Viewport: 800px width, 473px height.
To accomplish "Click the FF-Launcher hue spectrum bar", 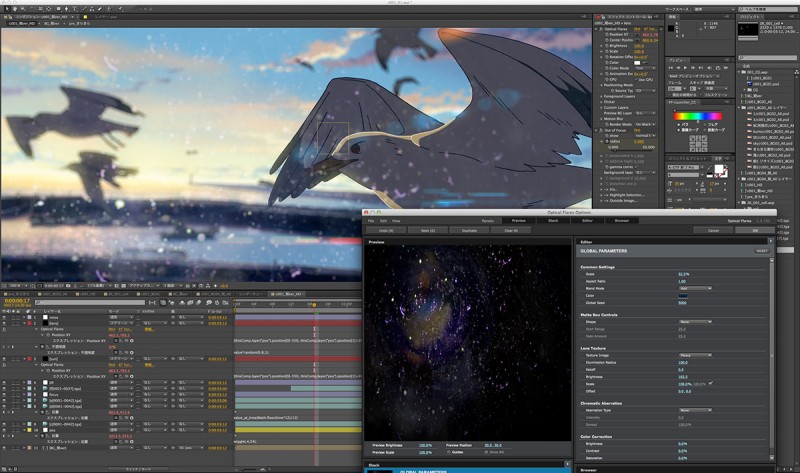I will (x=698, y=116).
